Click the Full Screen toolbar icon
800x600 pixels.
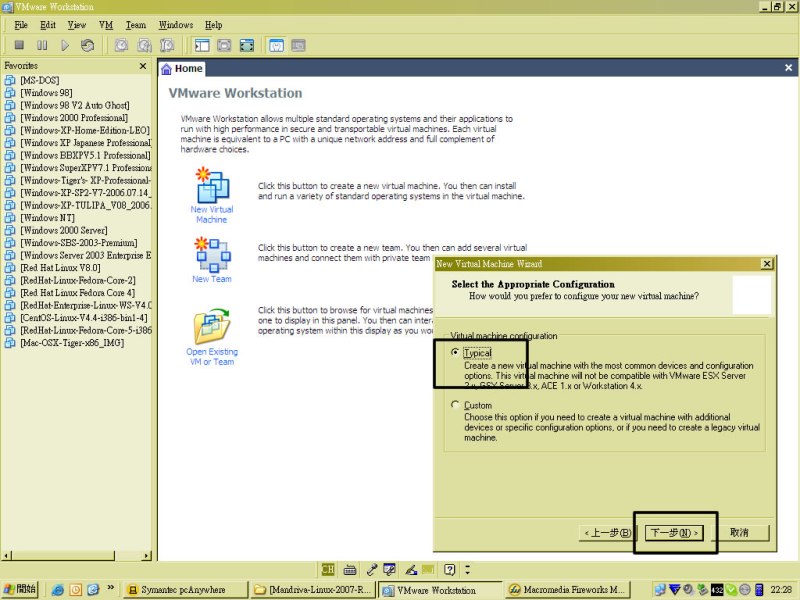pos(246,45)
